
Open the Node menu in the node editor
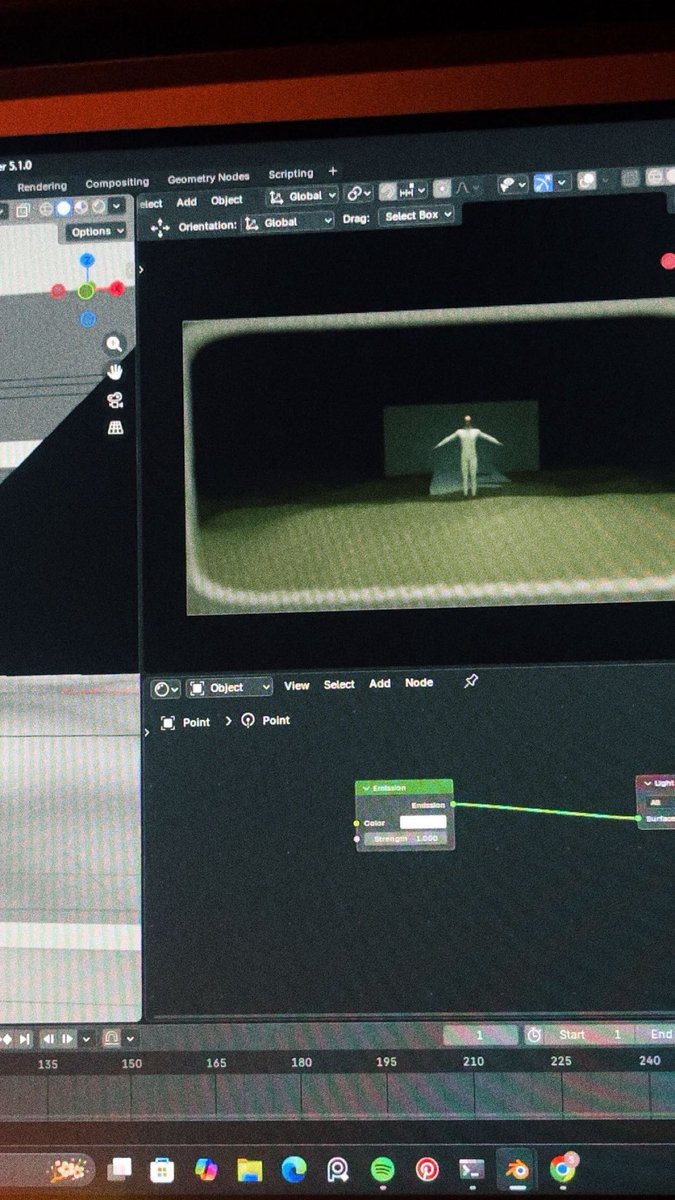(419, 683)
